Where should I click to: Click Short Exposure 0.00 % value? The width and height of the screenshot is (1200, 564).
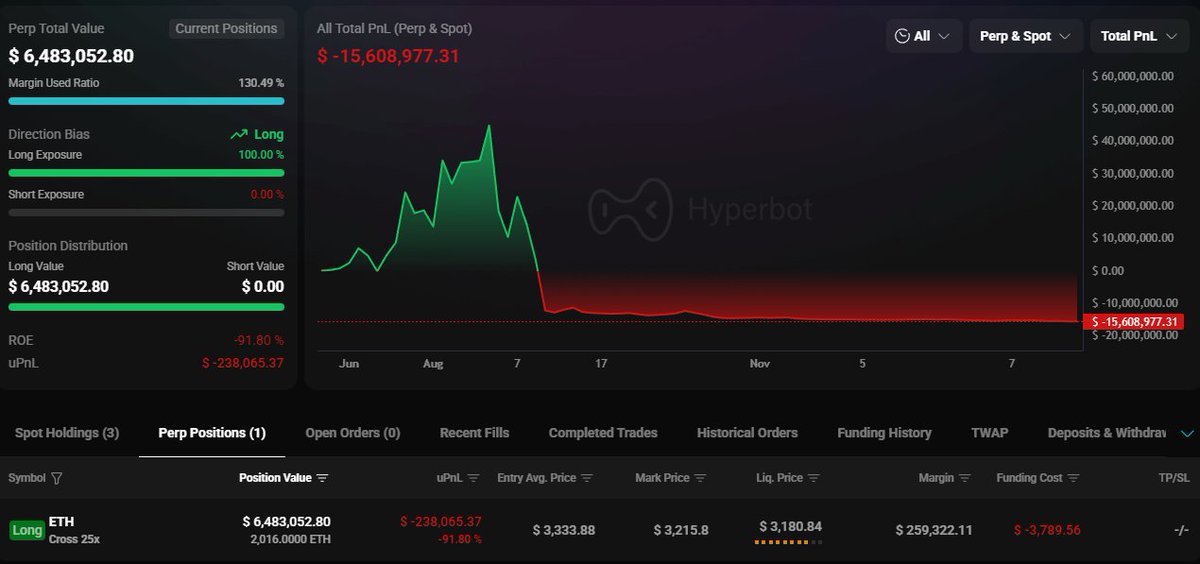tap(267, 194)
